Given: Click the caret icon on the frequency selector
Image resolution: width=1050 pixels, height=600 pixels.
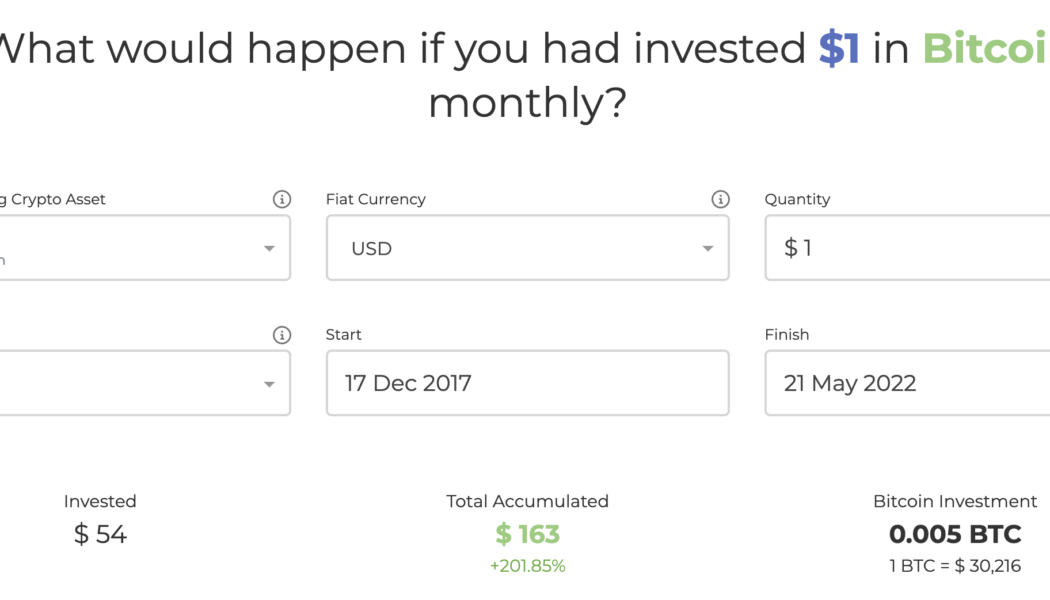Looking at the screenshot, I should click(269, 383).
